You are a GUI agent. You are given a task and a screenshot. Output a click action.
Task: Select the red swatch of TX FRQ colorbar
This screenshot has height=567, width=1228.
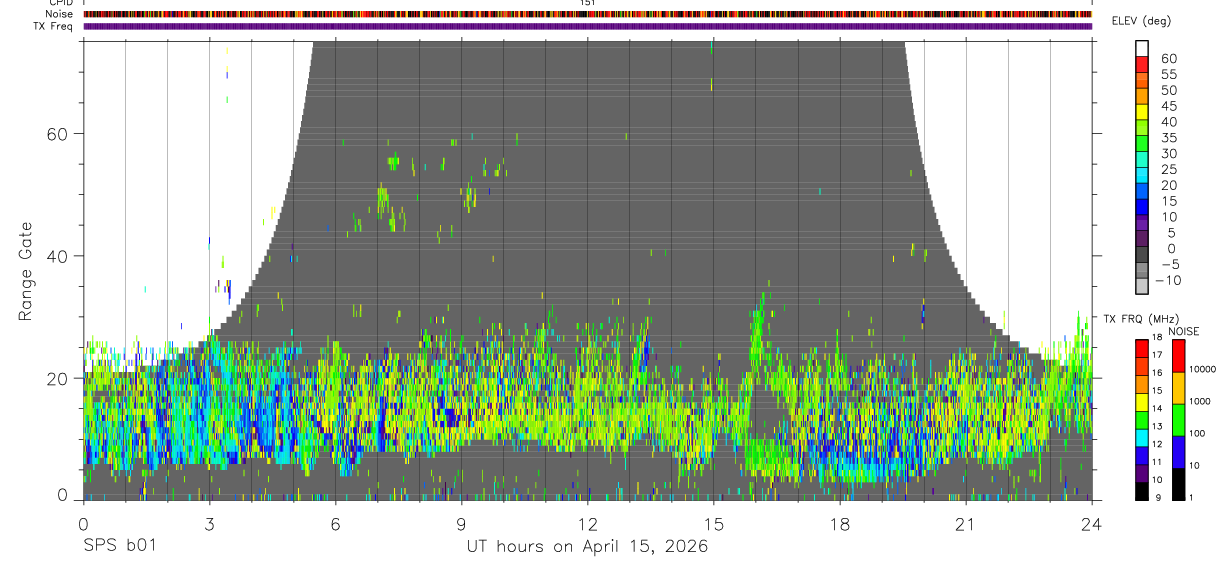(x=1142, y=347)
